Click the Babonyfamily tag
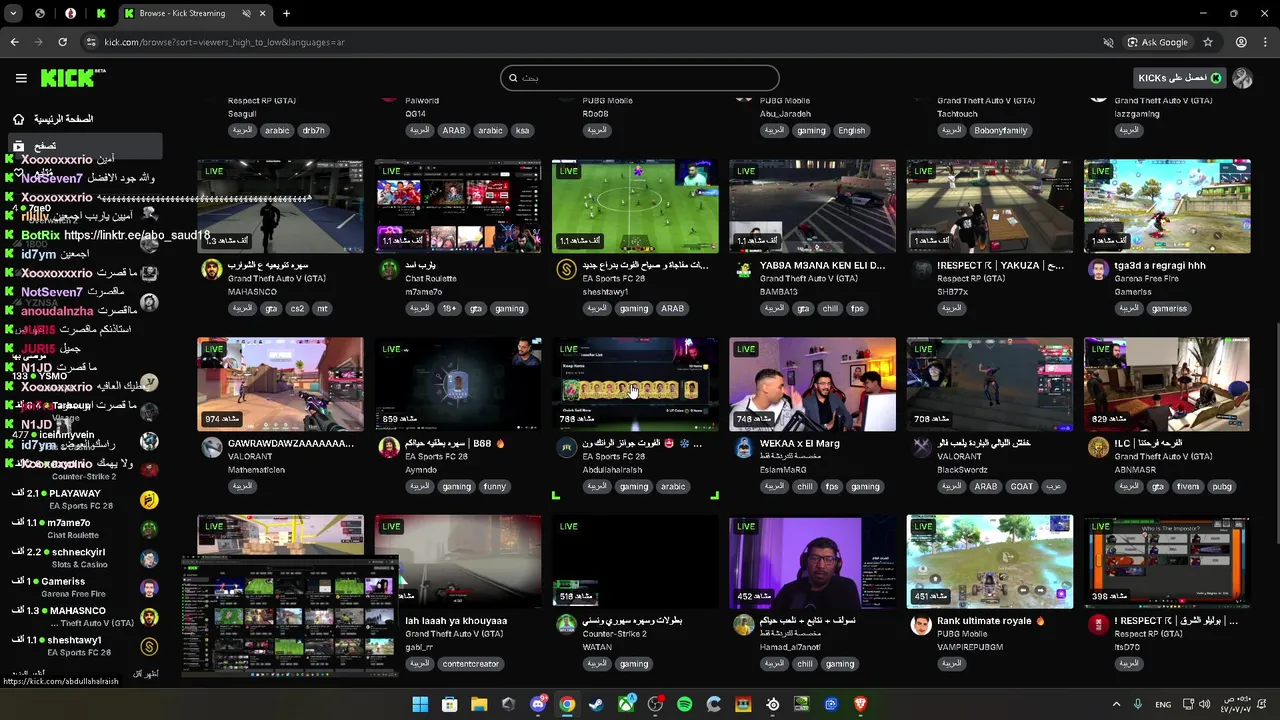This screenshot has width=1280, height=720. (x=1001, y=130)
